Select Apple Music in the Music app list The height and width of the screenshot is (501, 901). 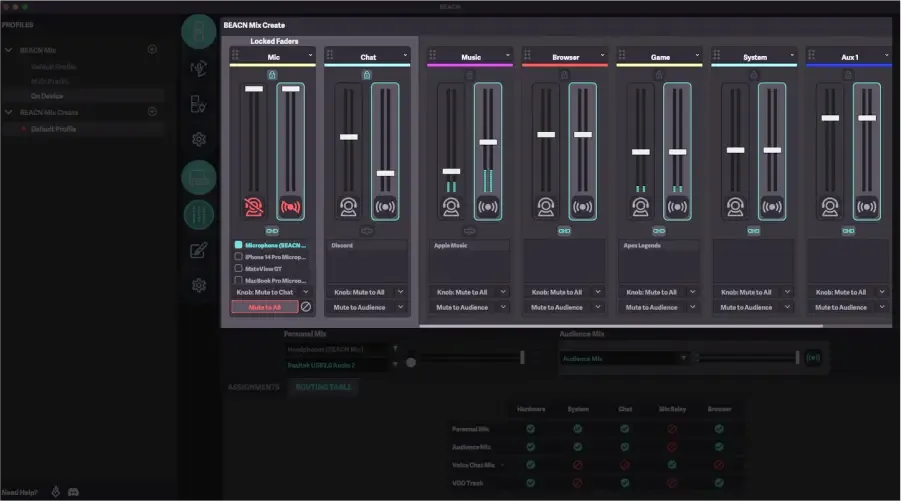pyautogui.click(x=469, y=245)
